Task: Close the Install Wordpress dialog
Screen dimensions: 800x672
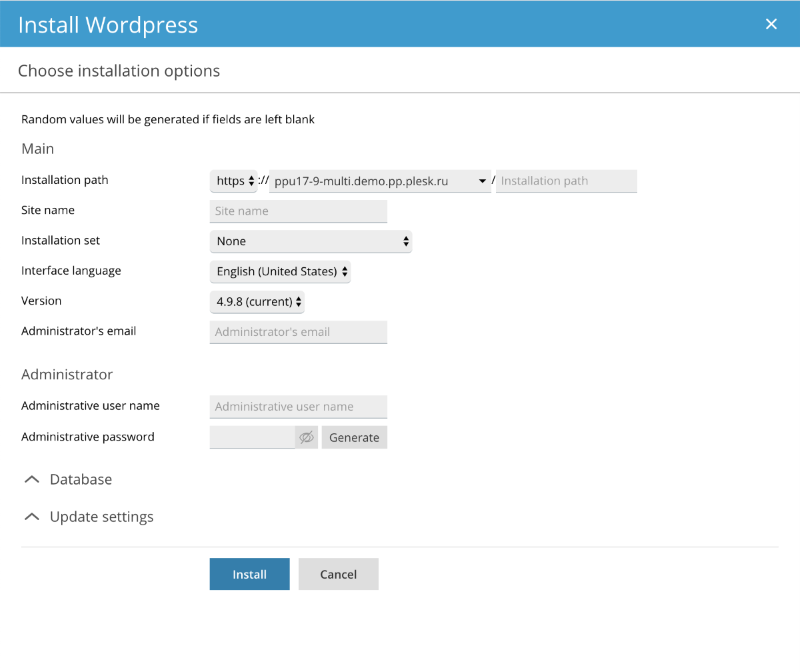Action: pos(771,24)
